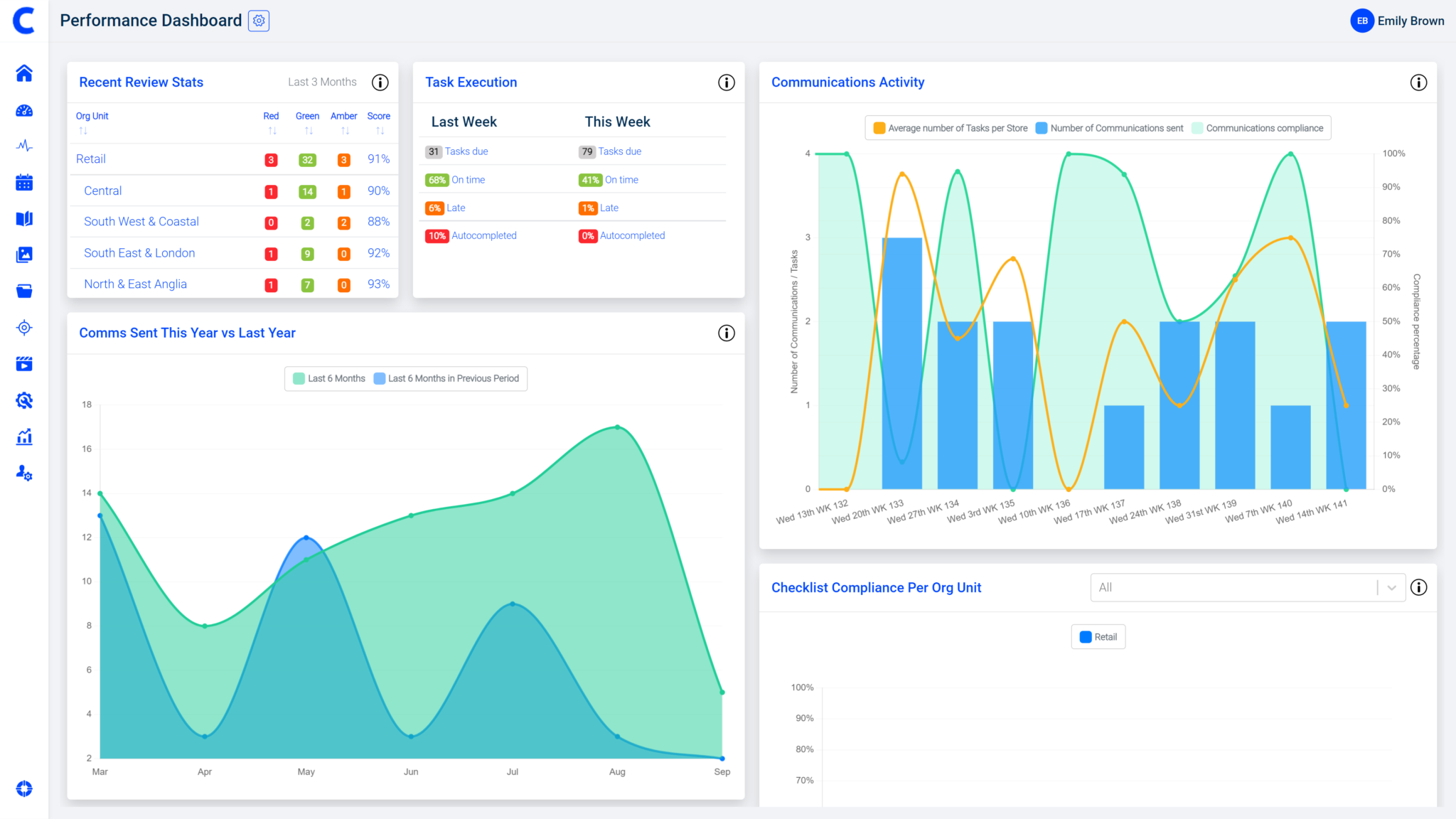Viewport: 1456px width, 819px height.
Task: Open the activity pulse section in the sidebar
Action: tap(24, 146)
